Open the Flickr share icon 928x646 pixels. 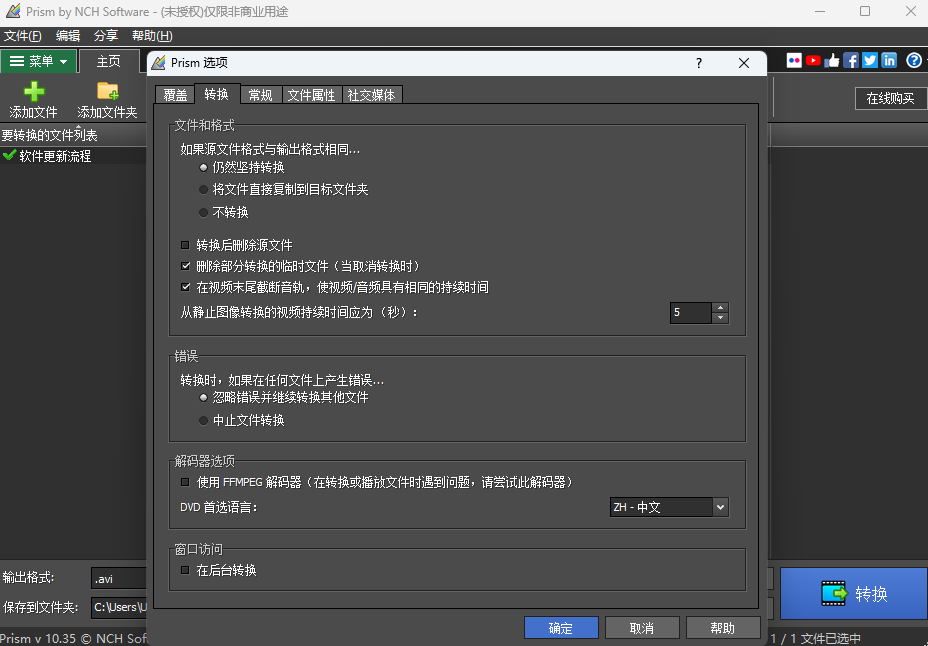(794, 60)
